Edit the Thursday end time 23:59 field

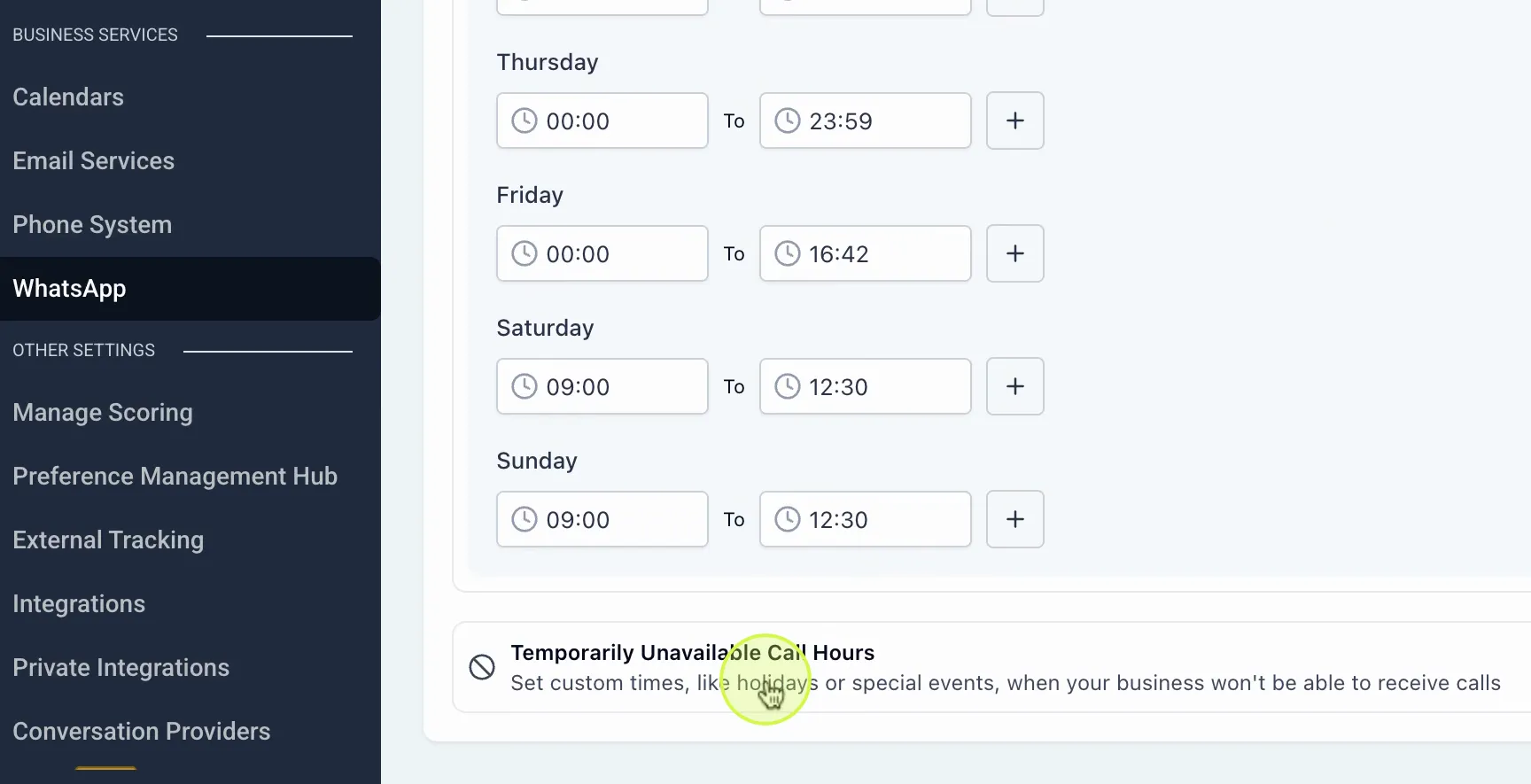coord(866,120)
